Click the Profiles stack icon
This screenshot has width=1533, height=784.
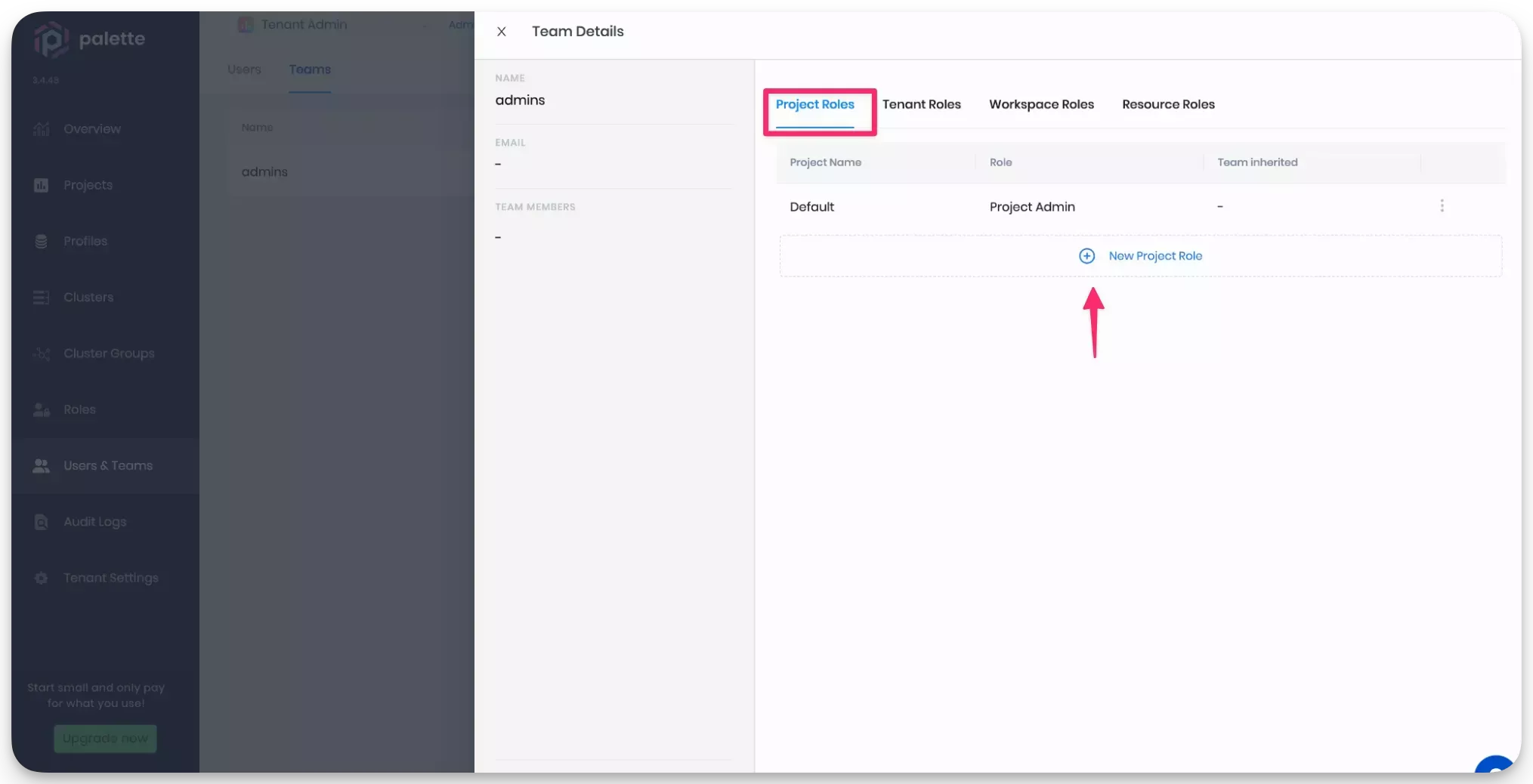[42, 242]
